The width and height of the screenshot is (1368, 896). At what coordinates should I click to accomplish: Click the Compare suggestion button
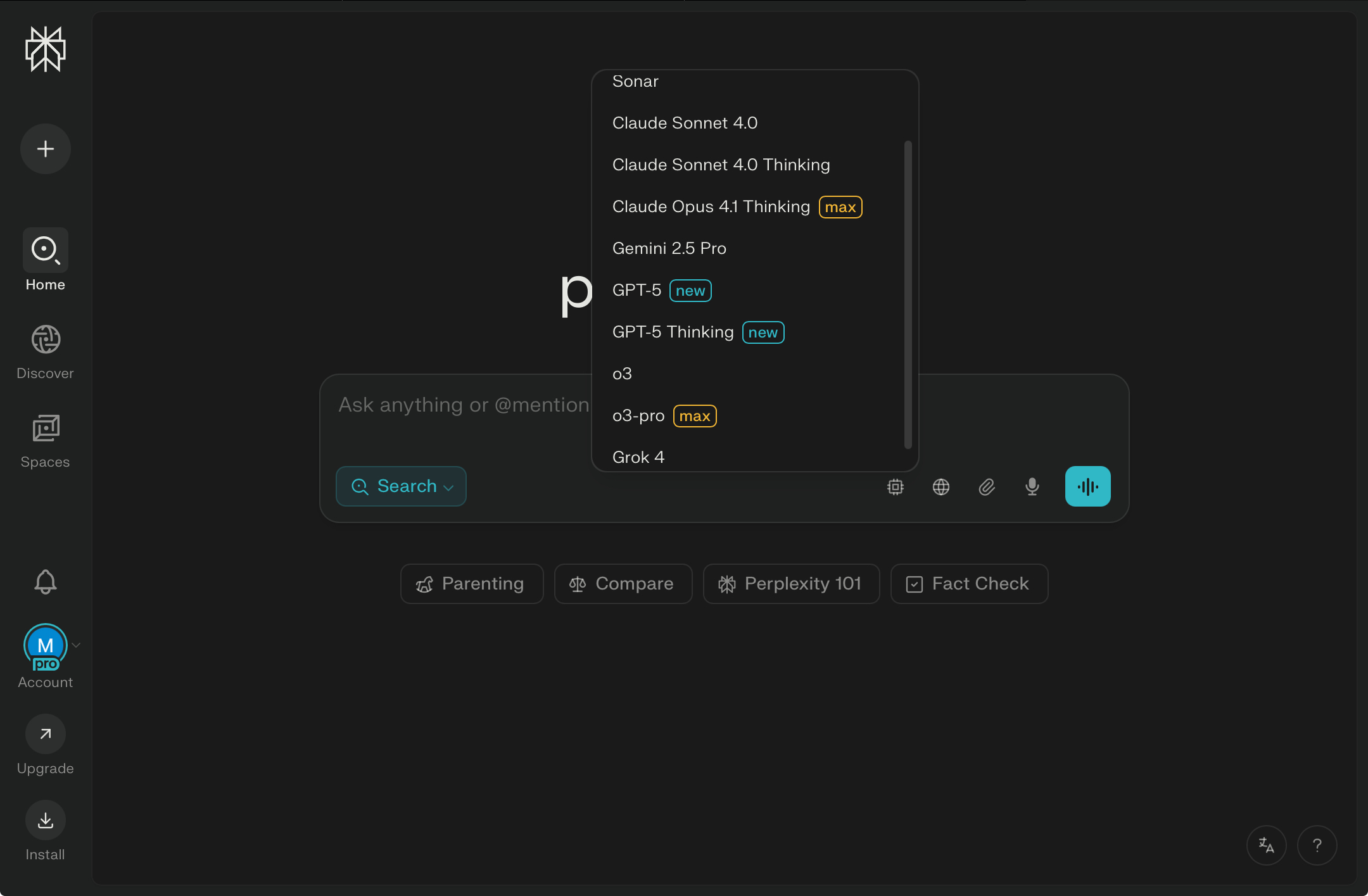623,584
